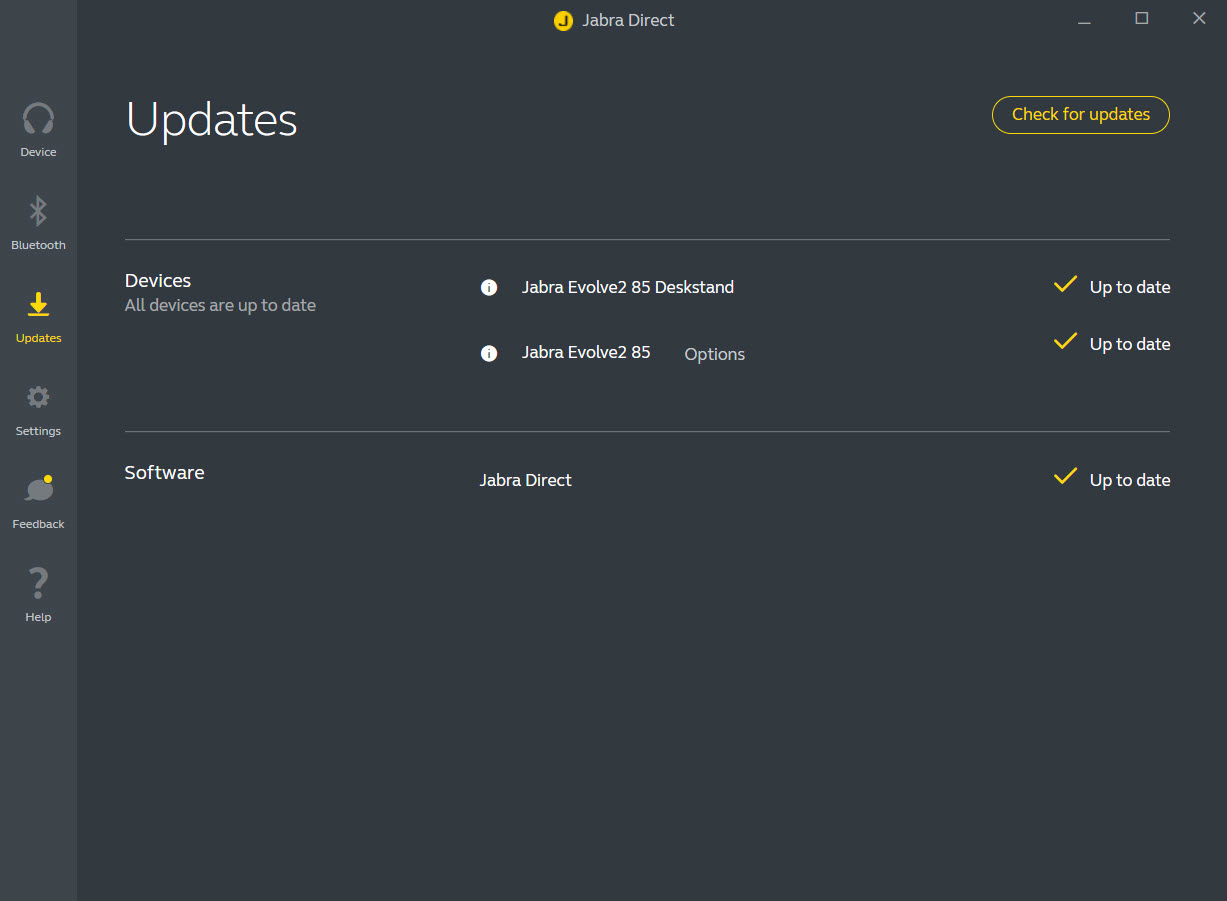Screen dimensions: 1227x901
Task: Click info icon beside Jabra Evolve2 85
Action: (x=489, y=353)
